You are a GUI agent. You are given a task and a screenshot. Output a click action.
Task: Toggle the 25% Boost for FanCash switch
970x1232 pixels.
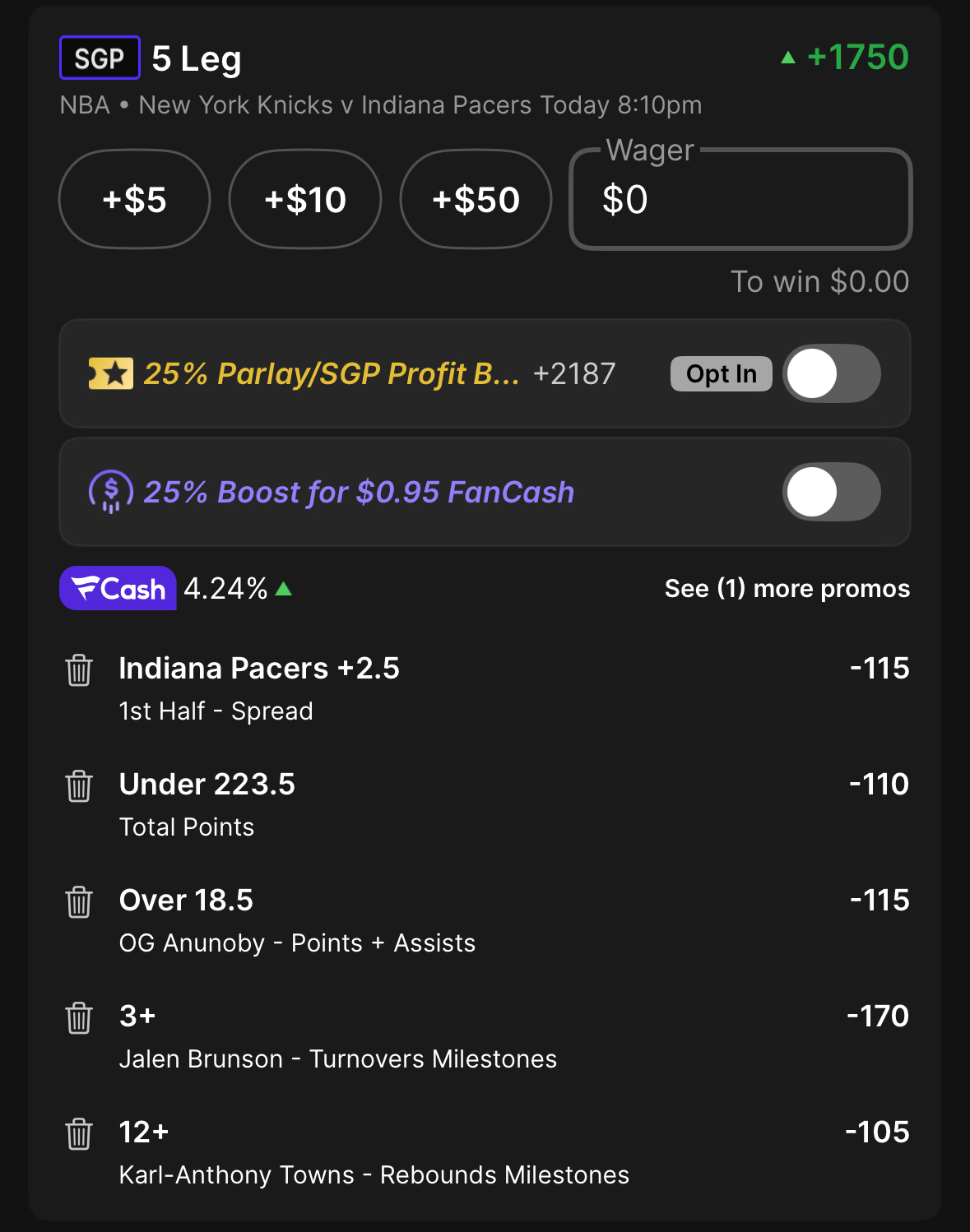pyautogui.click(x=831, y=492)
